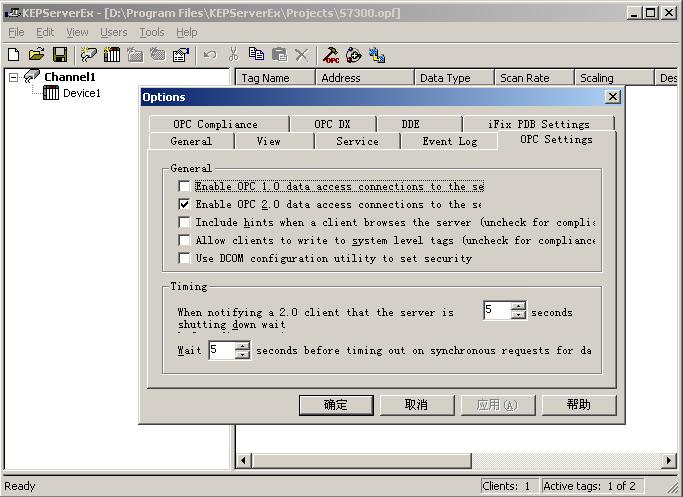The width and height of the screenshot is (683, 497).
Task: Click the Device1 device icon in tree
Action: pos(51,93)
